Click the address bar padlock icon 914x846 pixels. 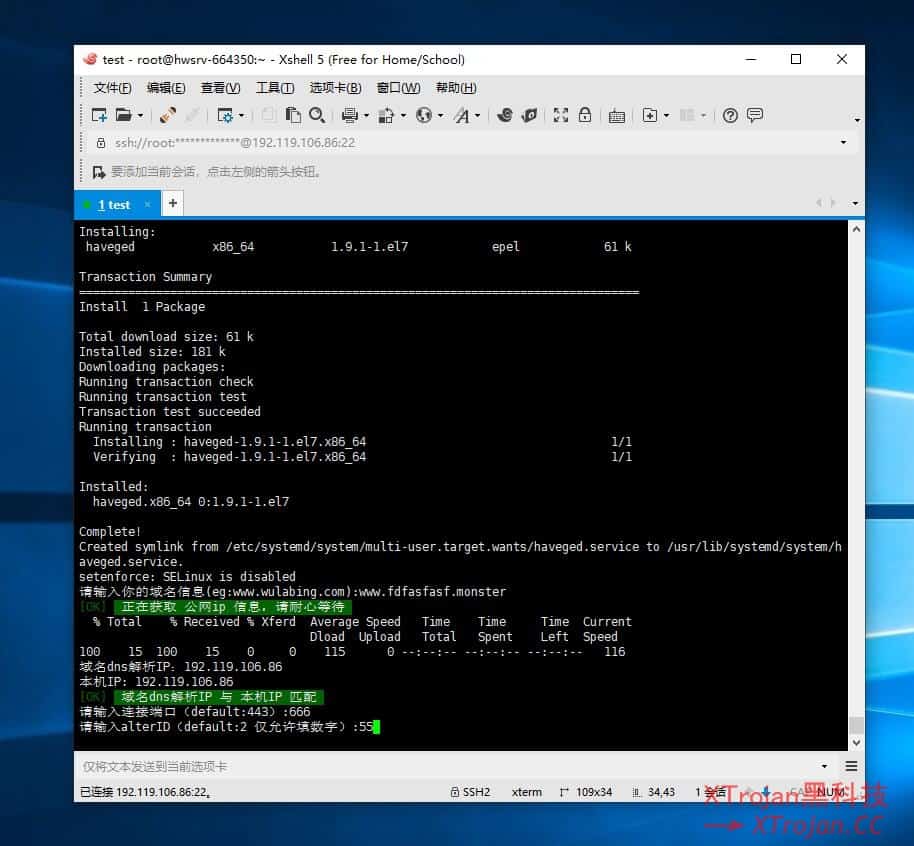click(x=101, y=143)
